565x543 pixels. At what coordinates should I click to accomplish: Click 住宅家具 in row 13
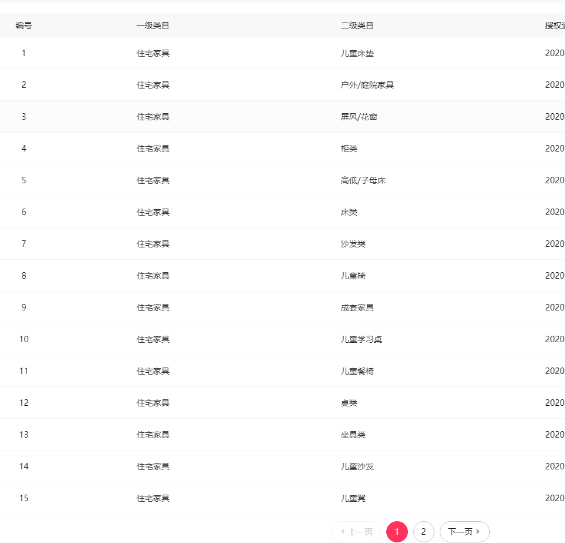[153, 435]
